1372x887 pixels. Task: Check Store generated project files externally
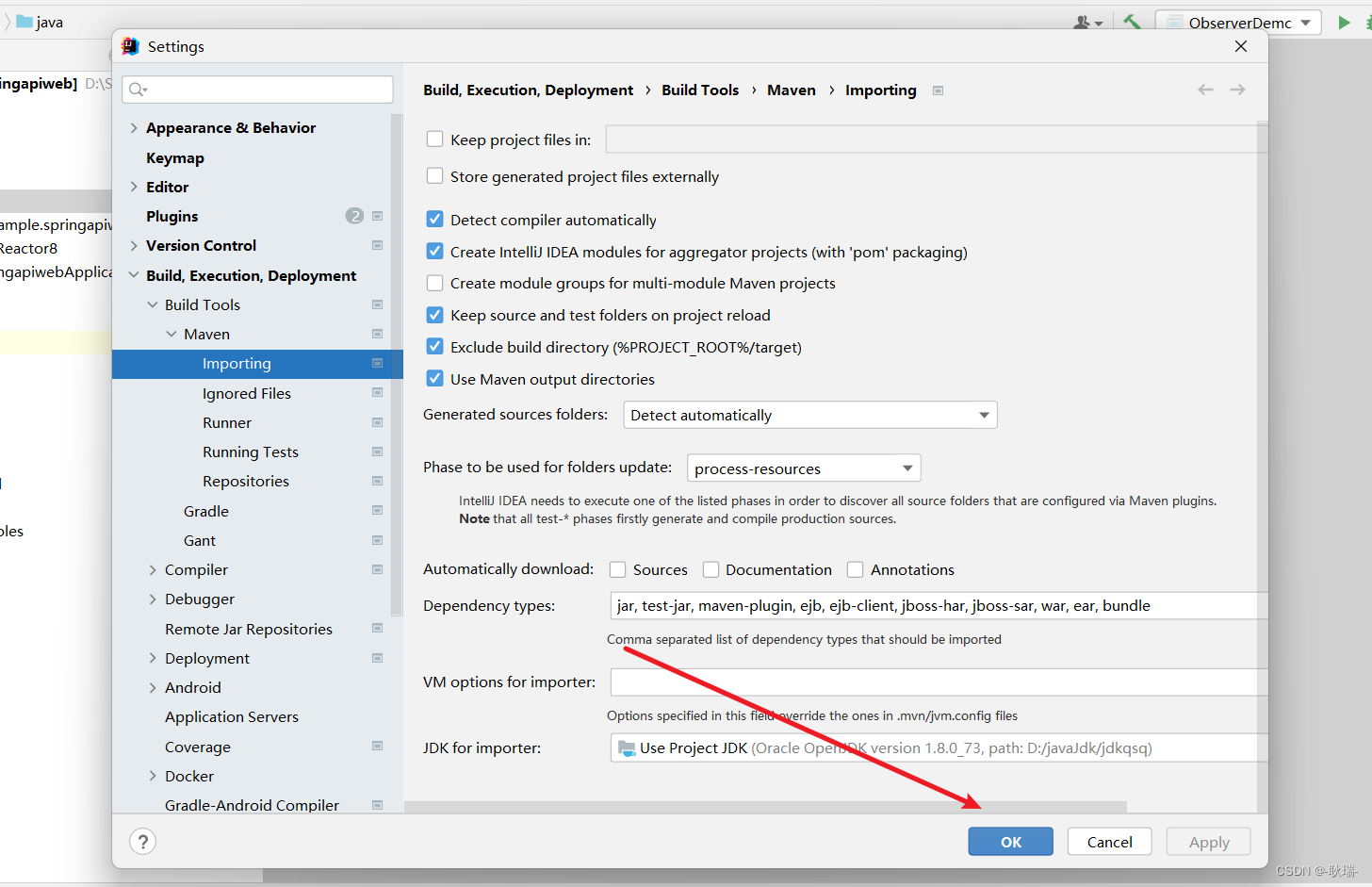[434, 175]
